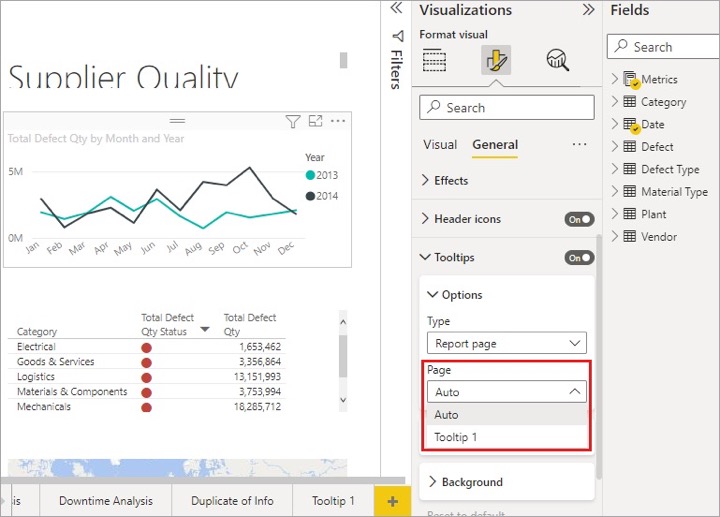The image size is (720, 517).
Task: Select the Build visual fields icon
Action: point(434,60)
